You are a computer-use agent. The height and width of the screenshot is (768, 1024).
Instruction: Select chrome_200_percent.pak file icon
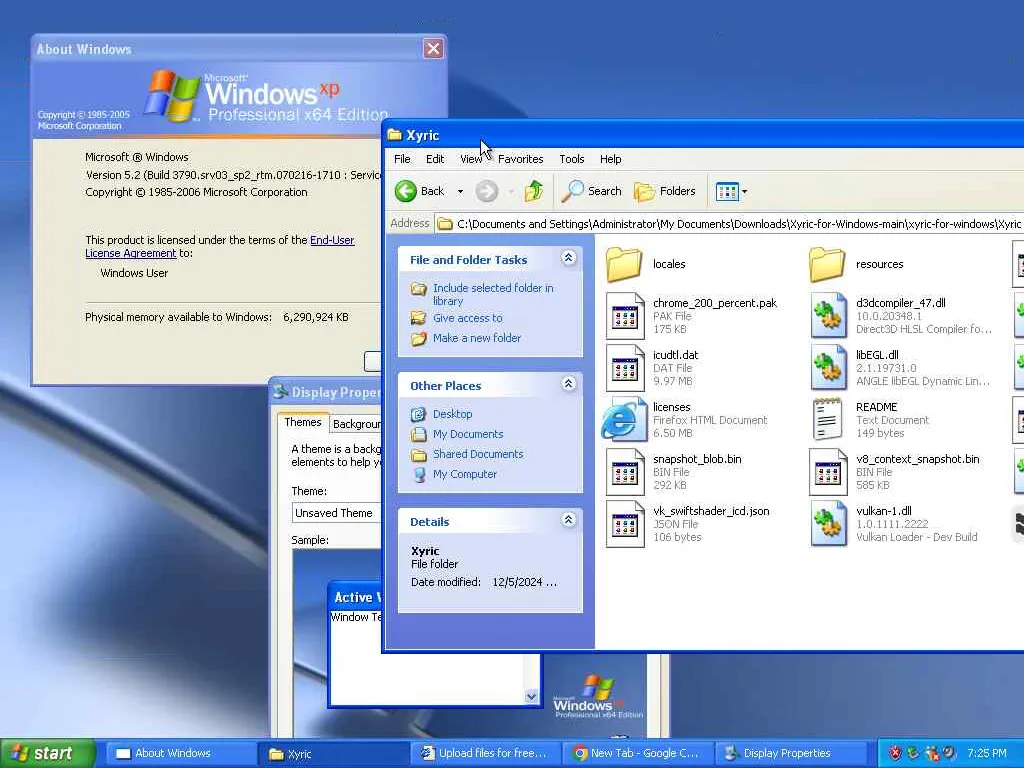625,316
